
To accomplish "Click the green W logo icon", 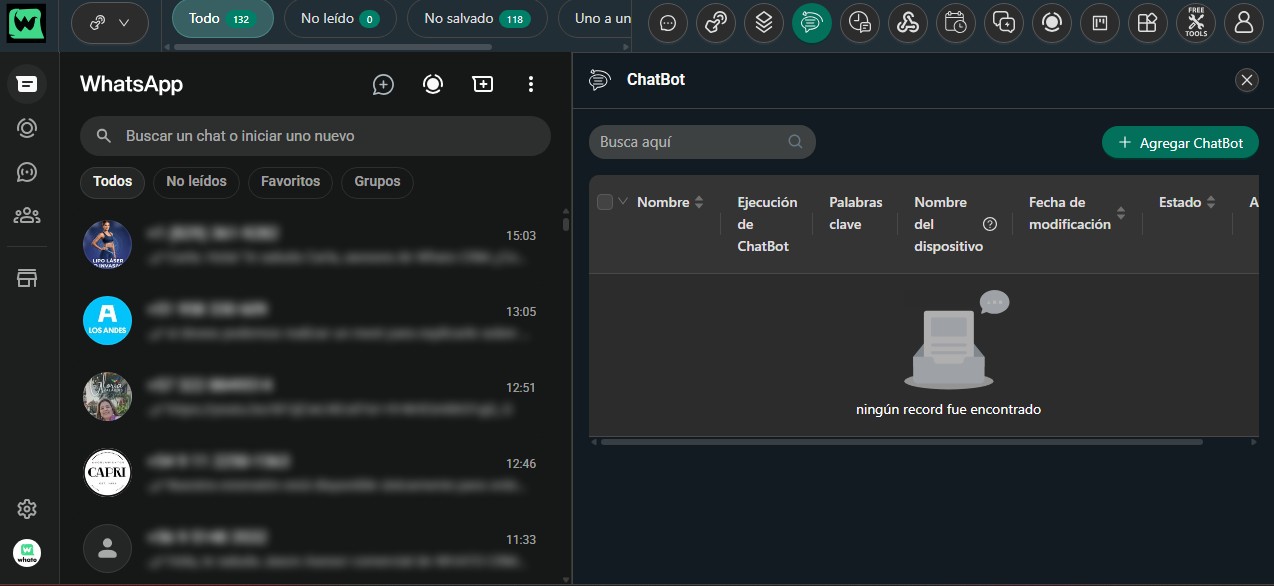I will click(26, 22).
